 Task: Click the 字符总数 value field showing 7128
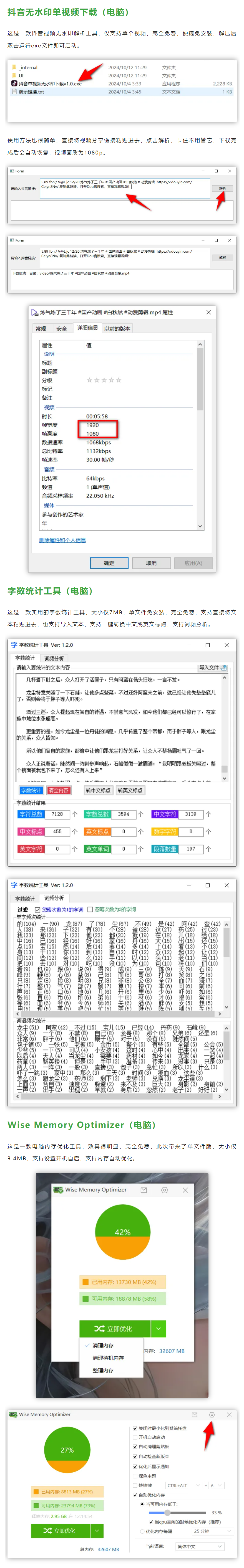[57, 815]
